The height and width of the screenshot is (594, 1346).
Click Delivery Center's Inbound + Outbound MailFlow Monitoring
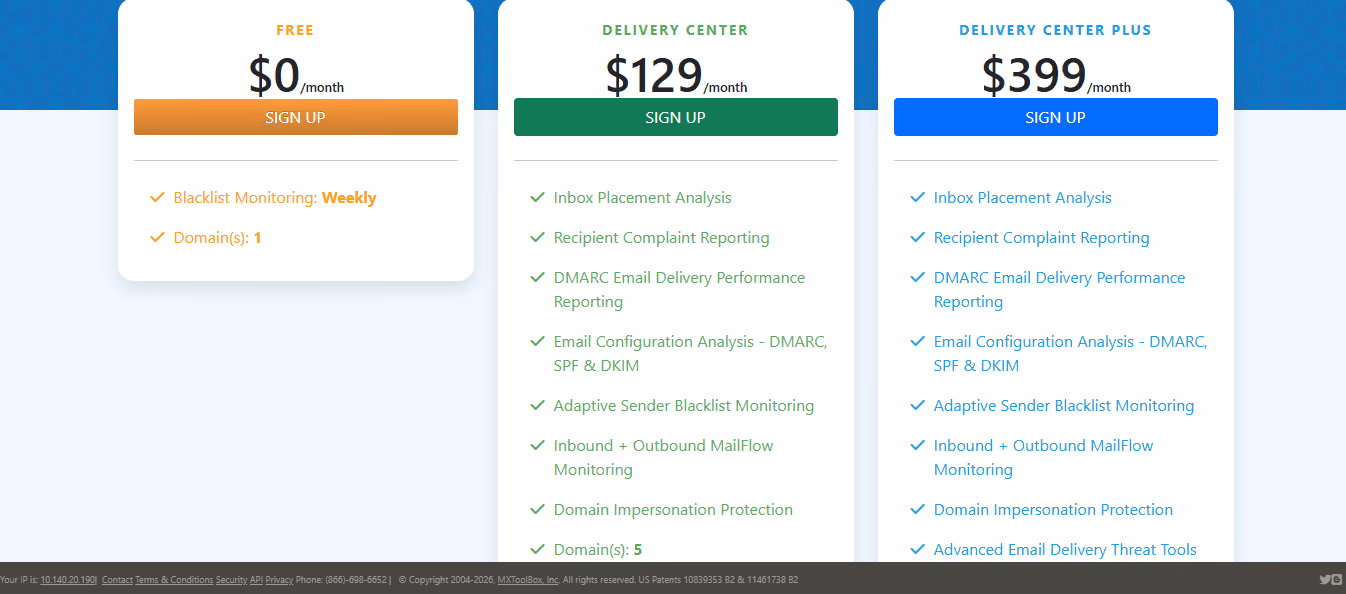tap(663, 458)
